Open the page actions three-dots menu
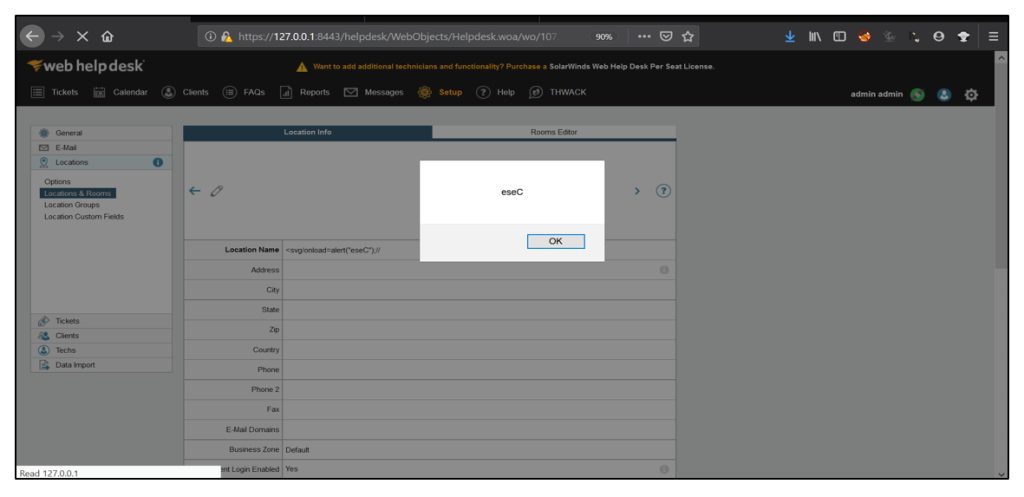Viewport: 1024px width, 497px height. (645, 37)
